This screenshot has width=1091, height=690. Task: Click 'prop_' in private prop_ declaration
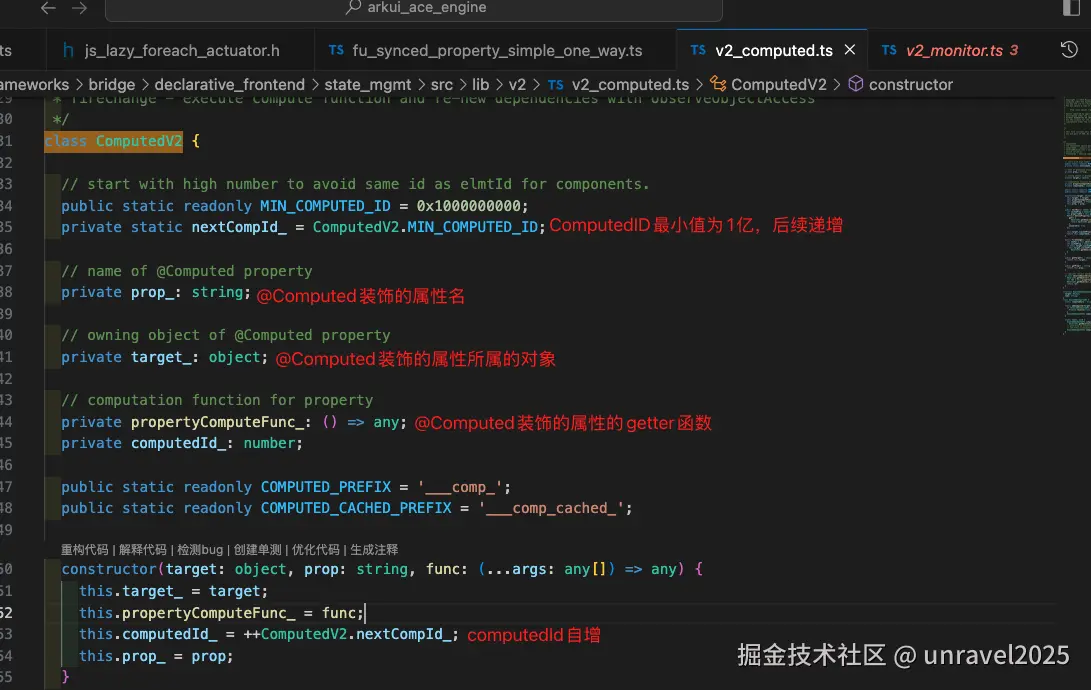(152, 292)
